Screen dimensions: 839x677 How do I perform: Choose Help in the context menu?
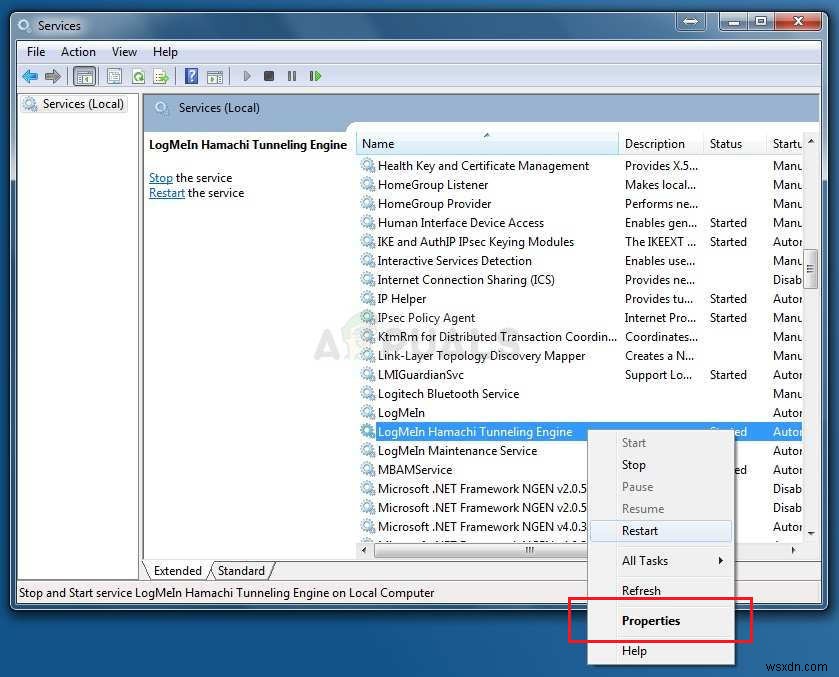[661, 651]
